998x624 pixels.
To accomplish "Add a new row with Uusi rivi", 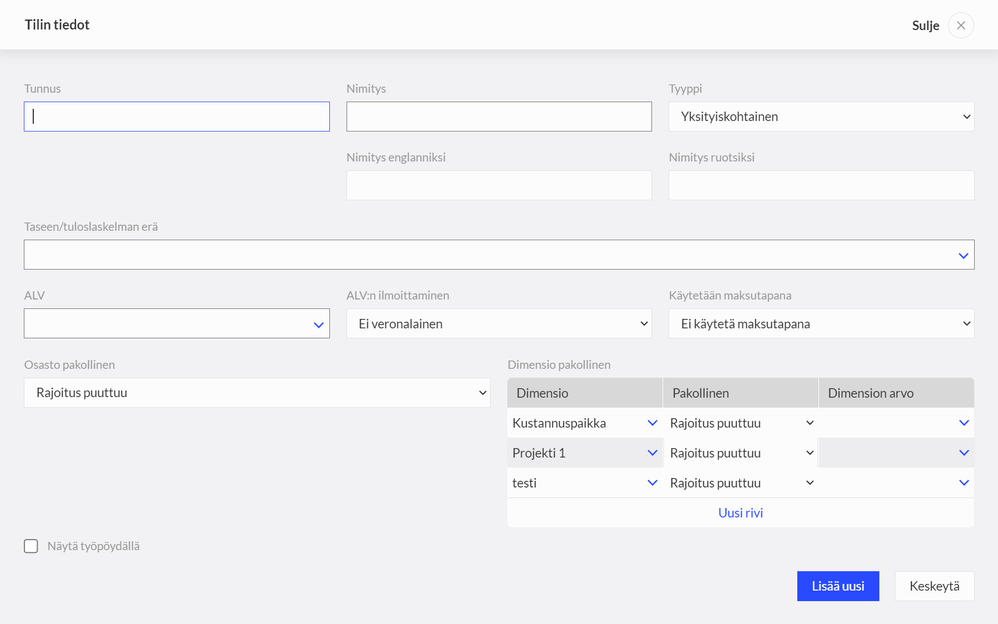I will pyautogui.click(x=740, y=513).
